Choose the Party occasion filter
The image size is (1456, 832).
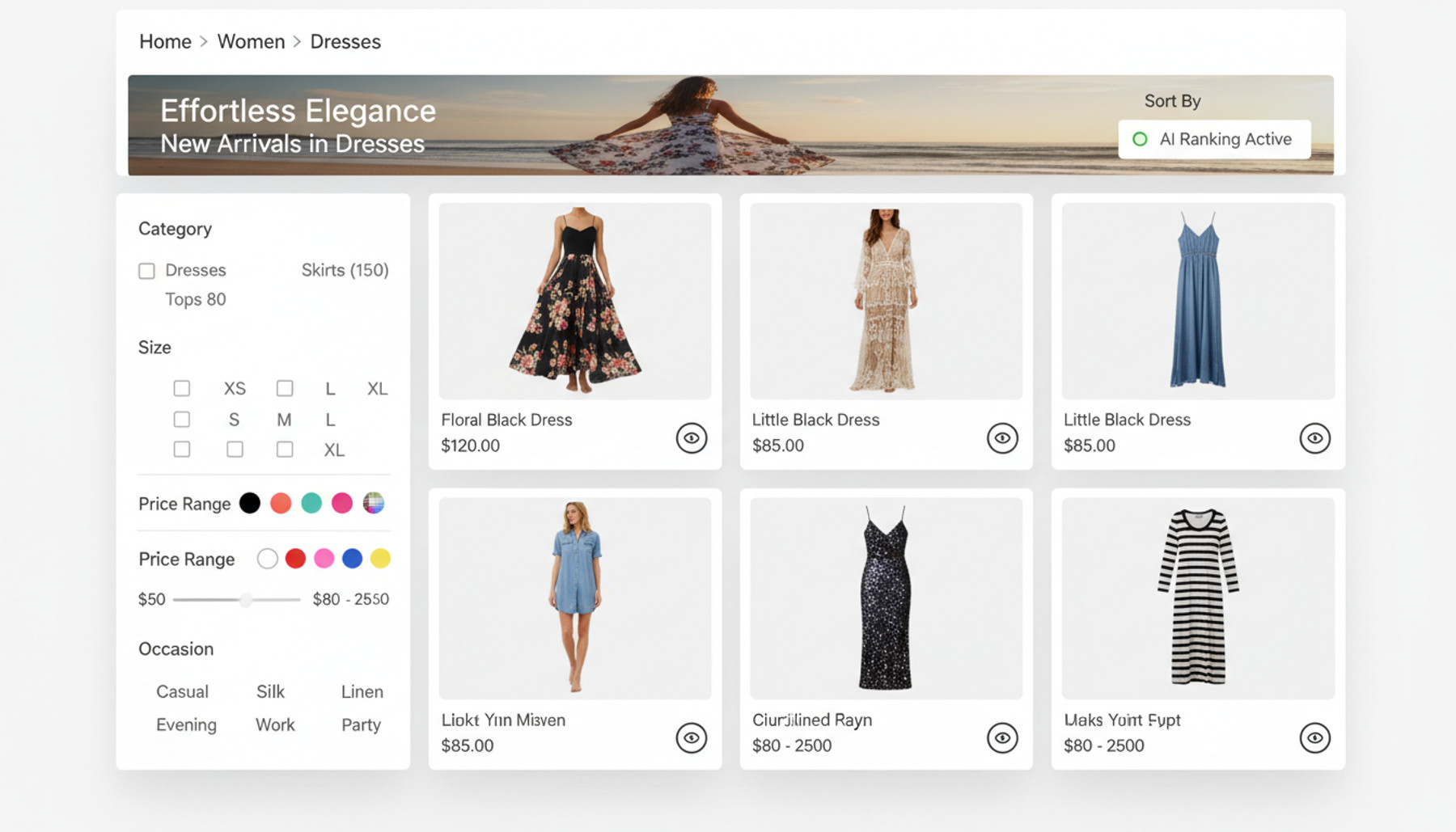[x=361, y=724]
